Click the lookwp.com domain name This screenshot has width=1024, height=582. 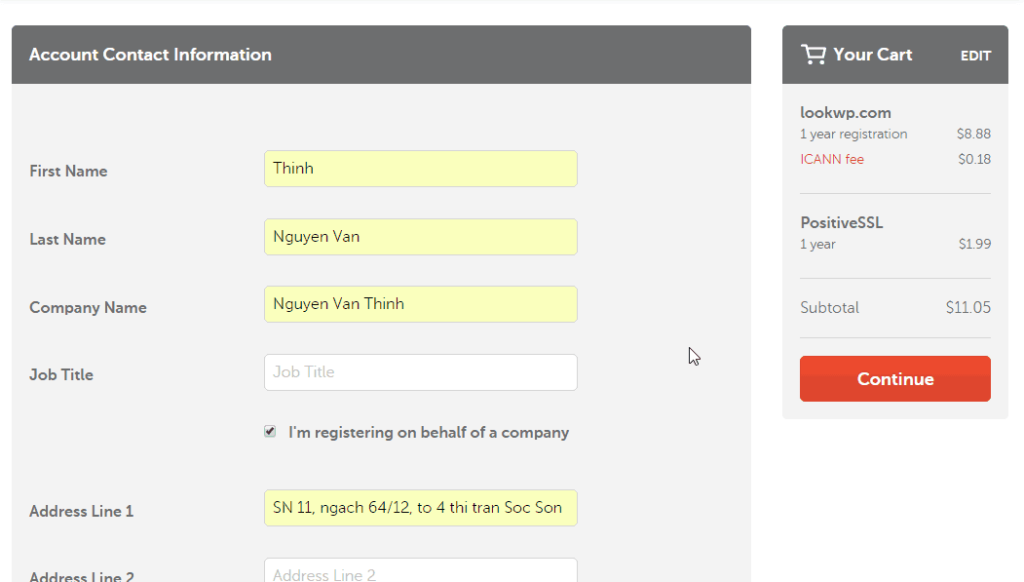(845, 112)
